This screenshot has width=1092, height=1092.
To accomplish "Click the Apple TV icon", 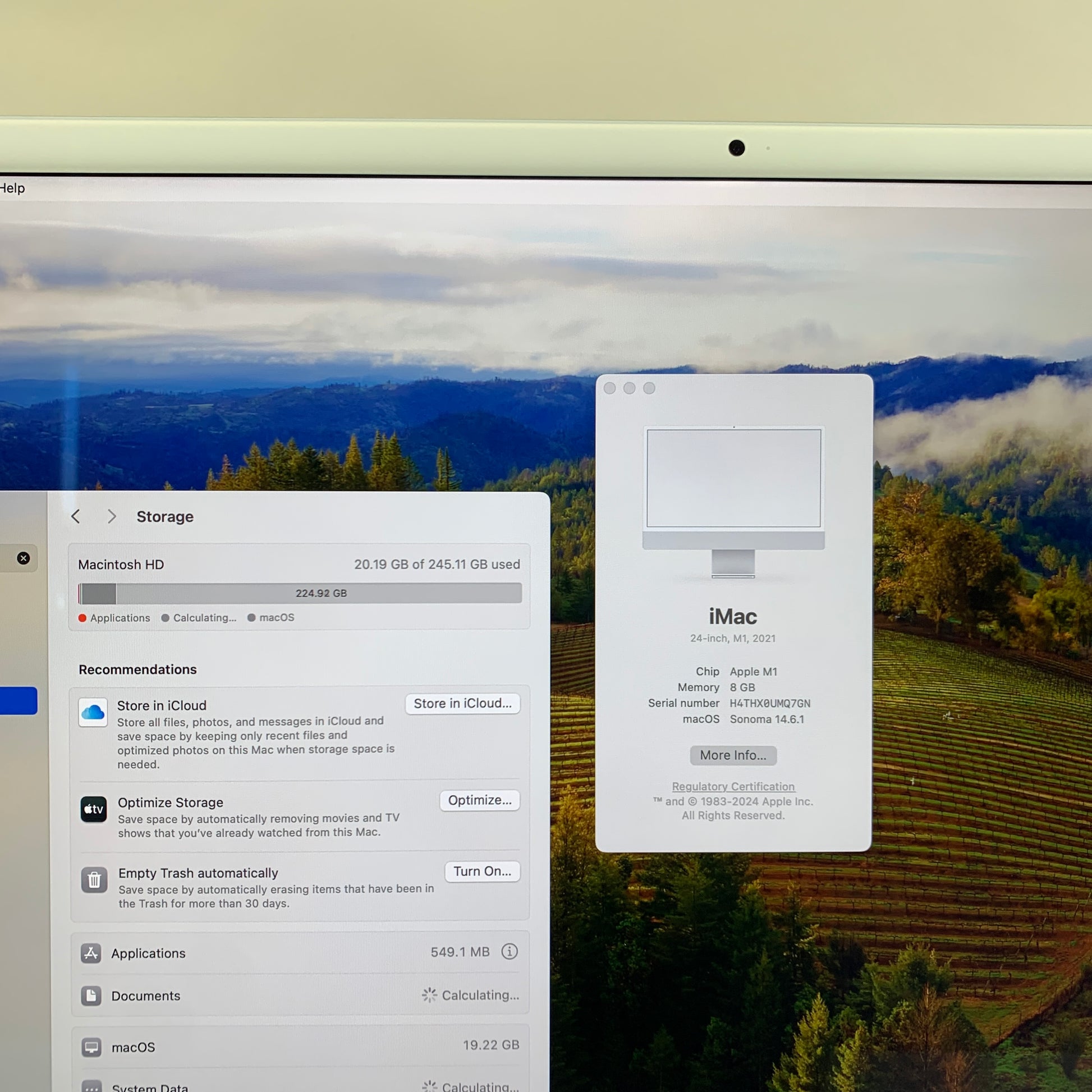I will [93, 809].
